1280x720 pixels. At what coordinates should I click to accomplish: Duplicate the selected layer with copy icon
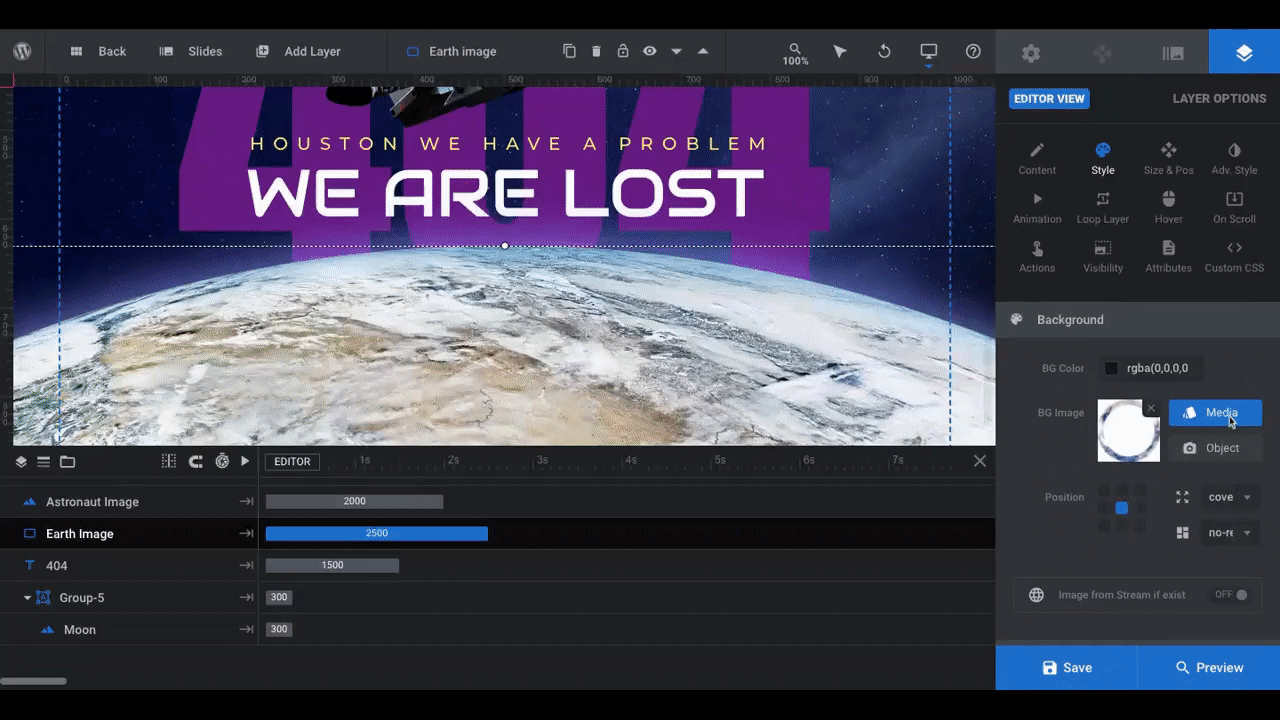(x=569, y=51)
